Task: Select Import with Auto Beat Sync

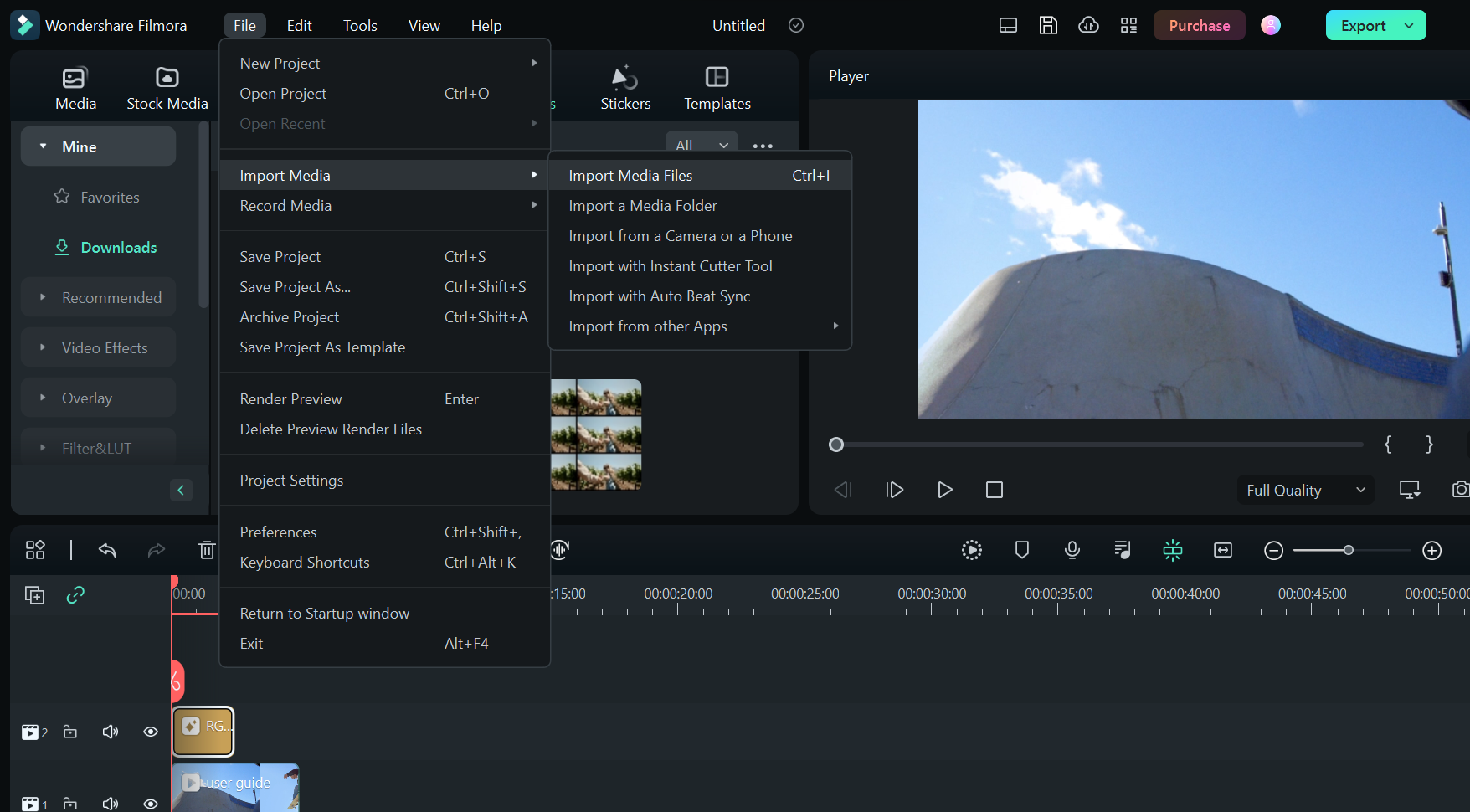Action: coord(659,296)
